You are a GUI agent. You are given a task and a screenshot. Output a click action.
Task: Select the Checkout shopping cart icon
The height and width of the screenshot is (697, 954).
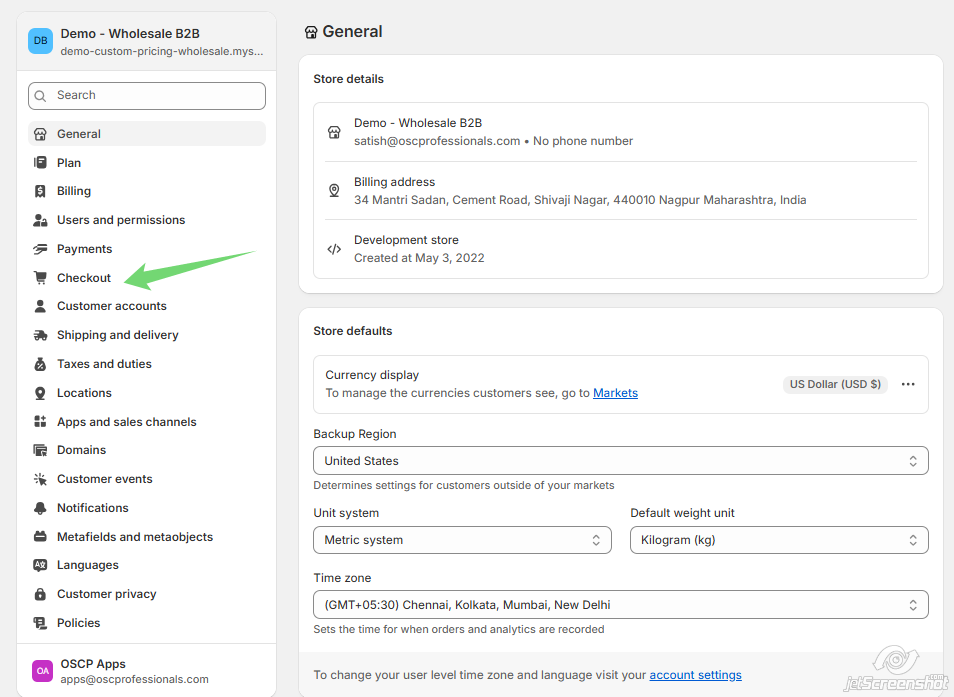point(39,277)
